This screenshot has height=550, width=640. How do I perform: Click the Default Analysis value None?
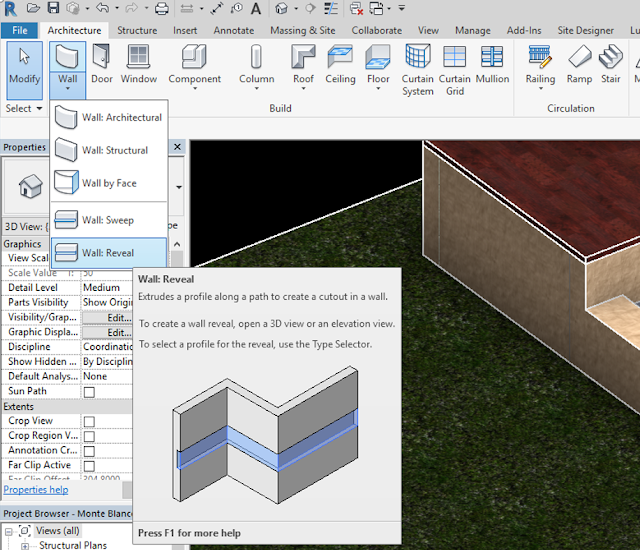(95, 376)
